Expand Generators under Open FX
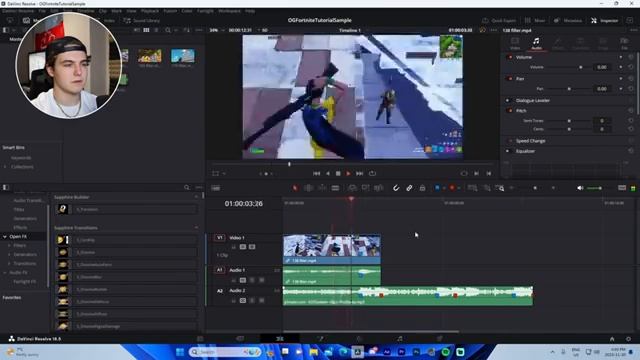The image size is (640, 360). tap(9, 254)
